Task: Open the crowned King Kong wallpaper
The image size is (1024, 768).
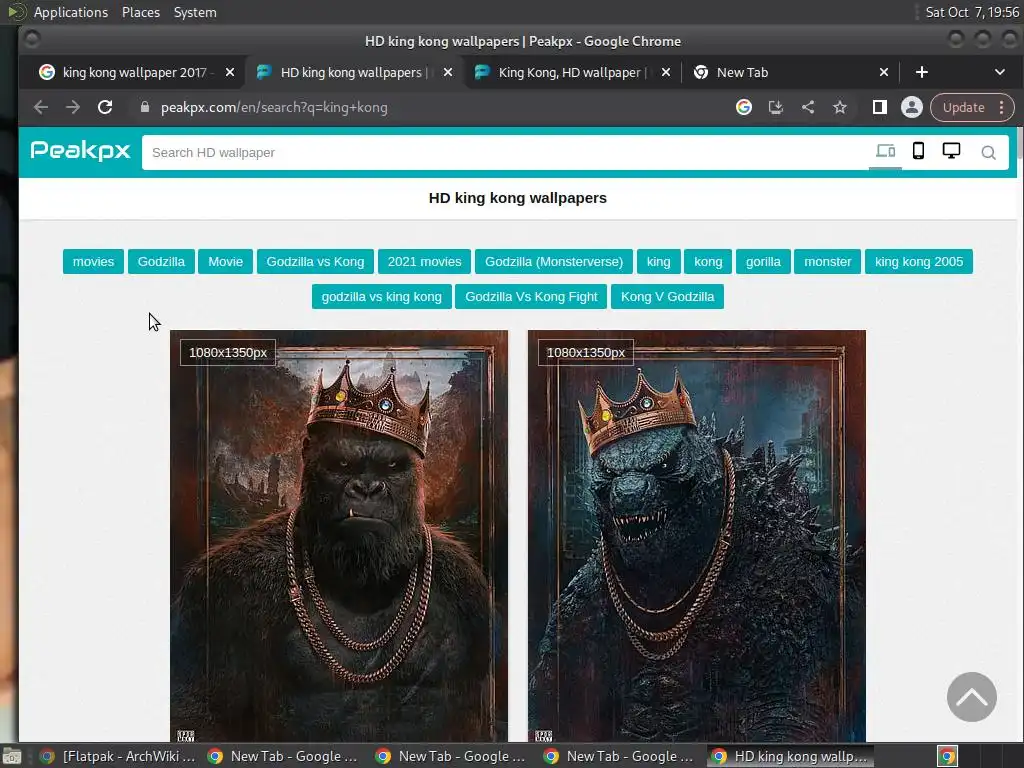Action: coord(339,536)
